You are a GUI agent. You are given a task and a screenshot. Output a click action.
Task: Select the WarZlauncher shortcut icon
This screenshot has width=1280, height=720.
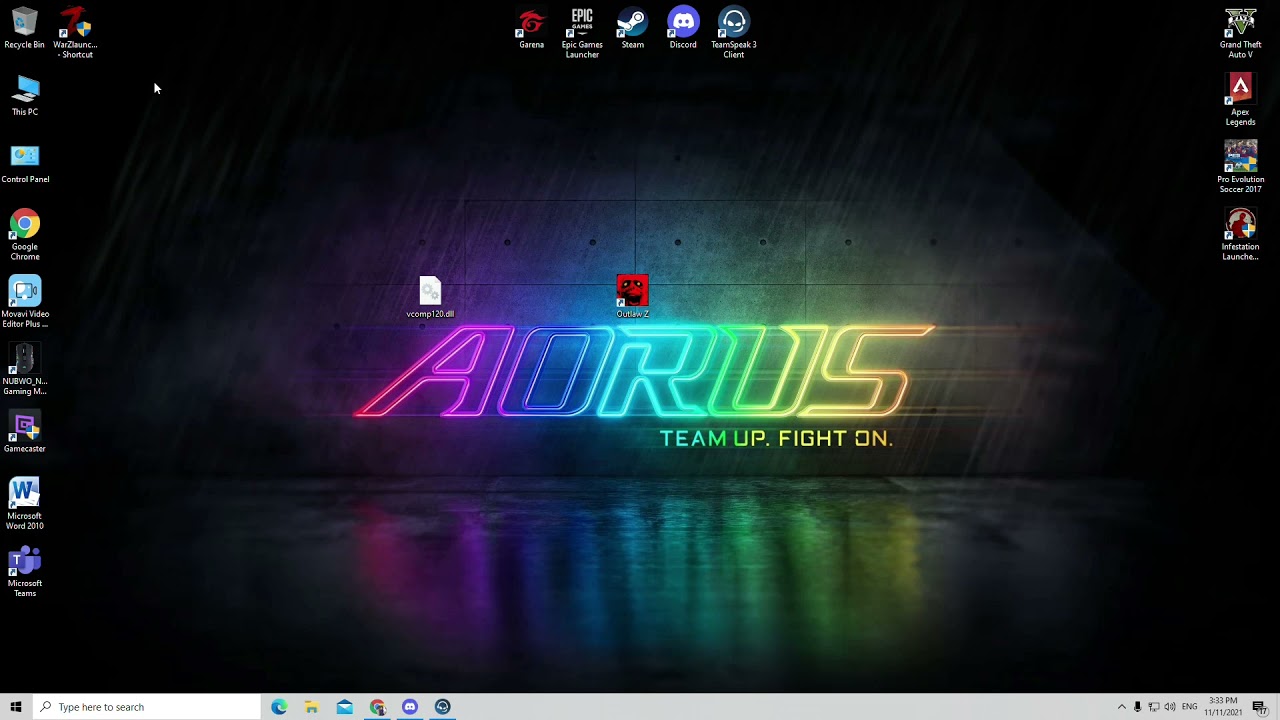click(x=75, y=32)
